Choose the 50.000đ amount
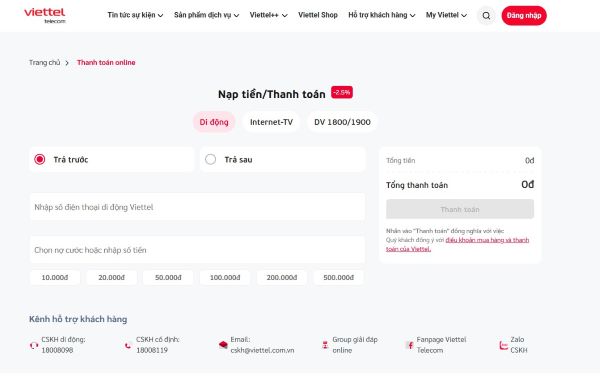The height and width of the screenshot is (379, 600). (168, 278)
